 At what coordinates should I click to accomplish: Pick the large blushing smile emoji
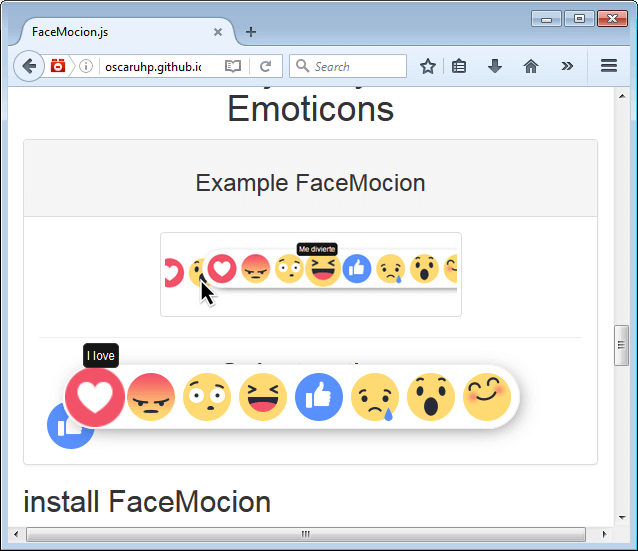[487, 397]
